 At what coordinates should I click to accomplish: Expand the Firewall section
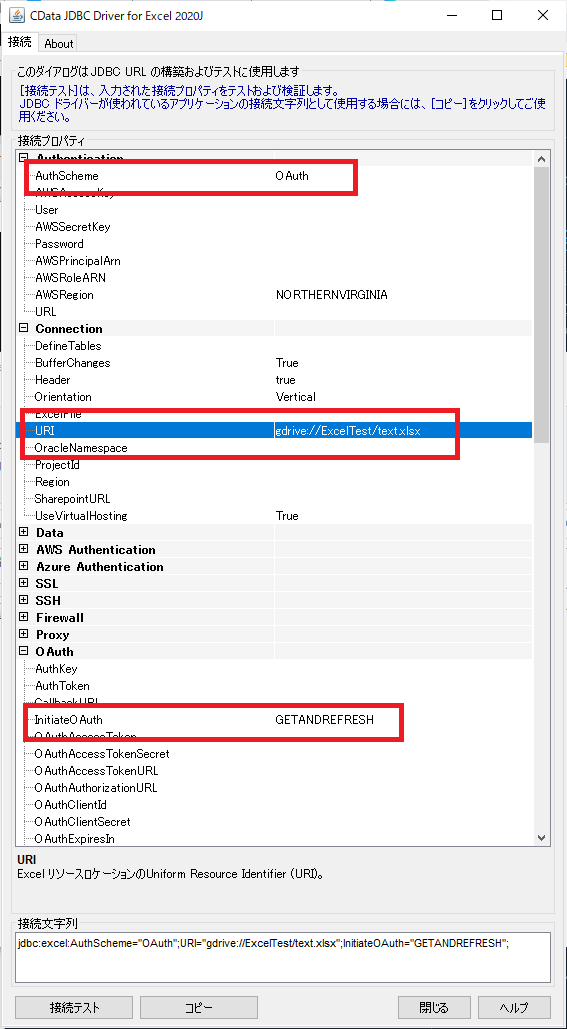click(x=24, y=618)
